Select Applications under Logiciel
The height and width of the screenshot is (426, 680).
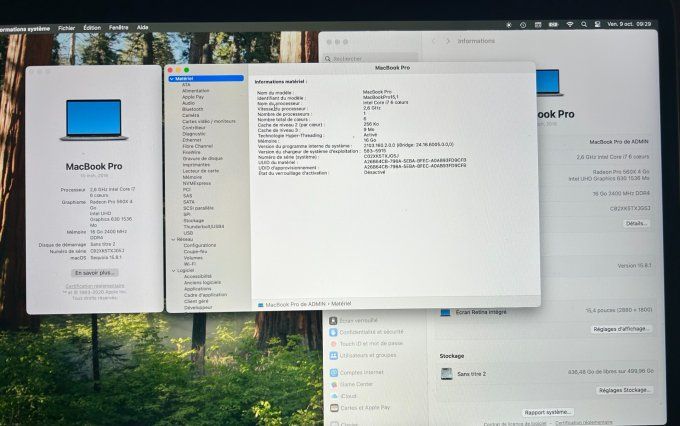coord(197,289)
